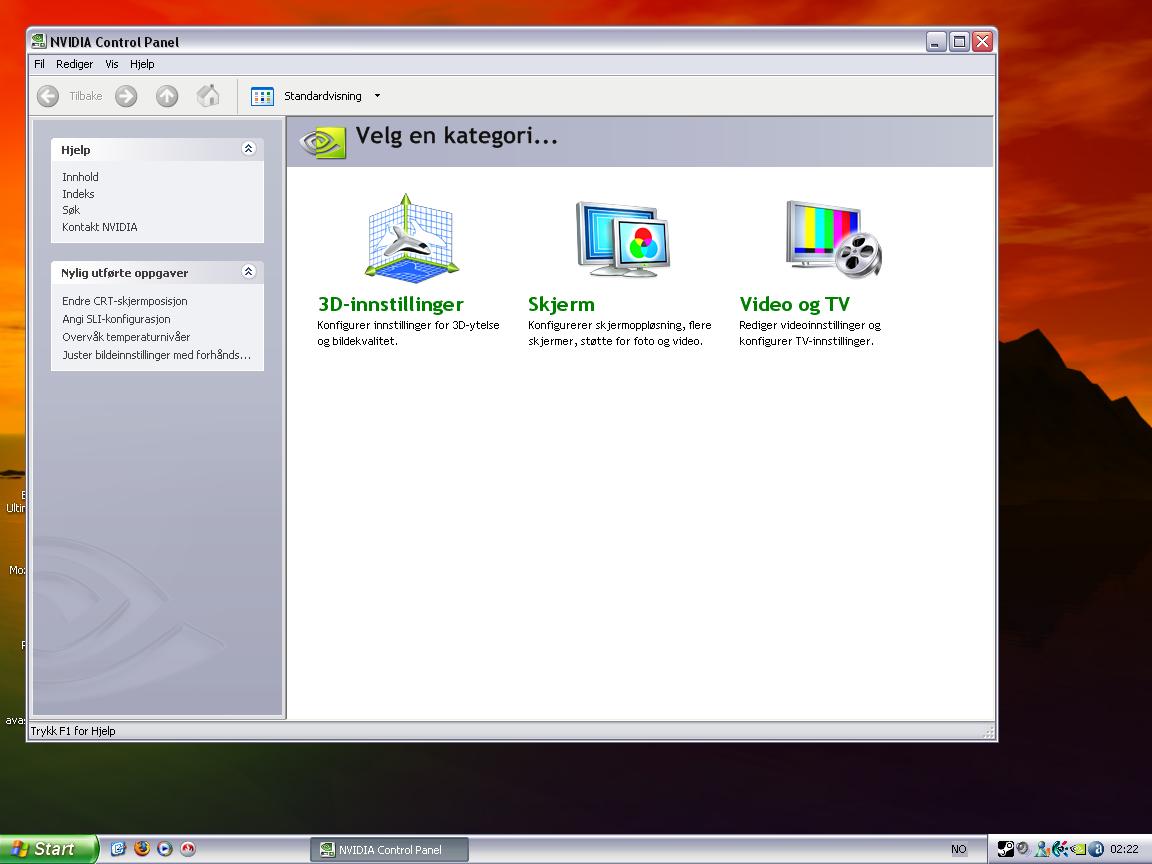This screenshot has height=864, width=1152.
Task: Click the Kontakt NVIDIA link
Action: tap(99, 227)
